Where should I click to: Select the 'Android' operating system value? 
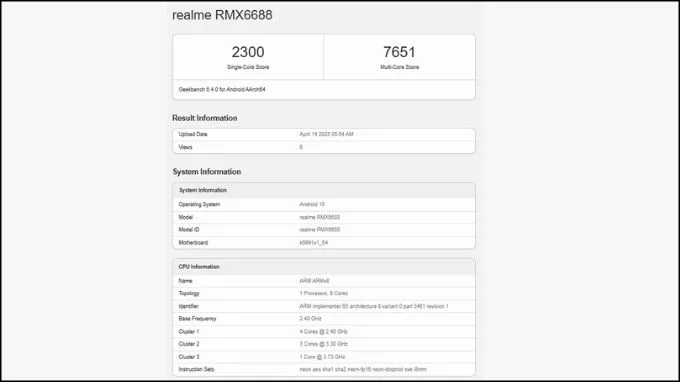(312, 204)
